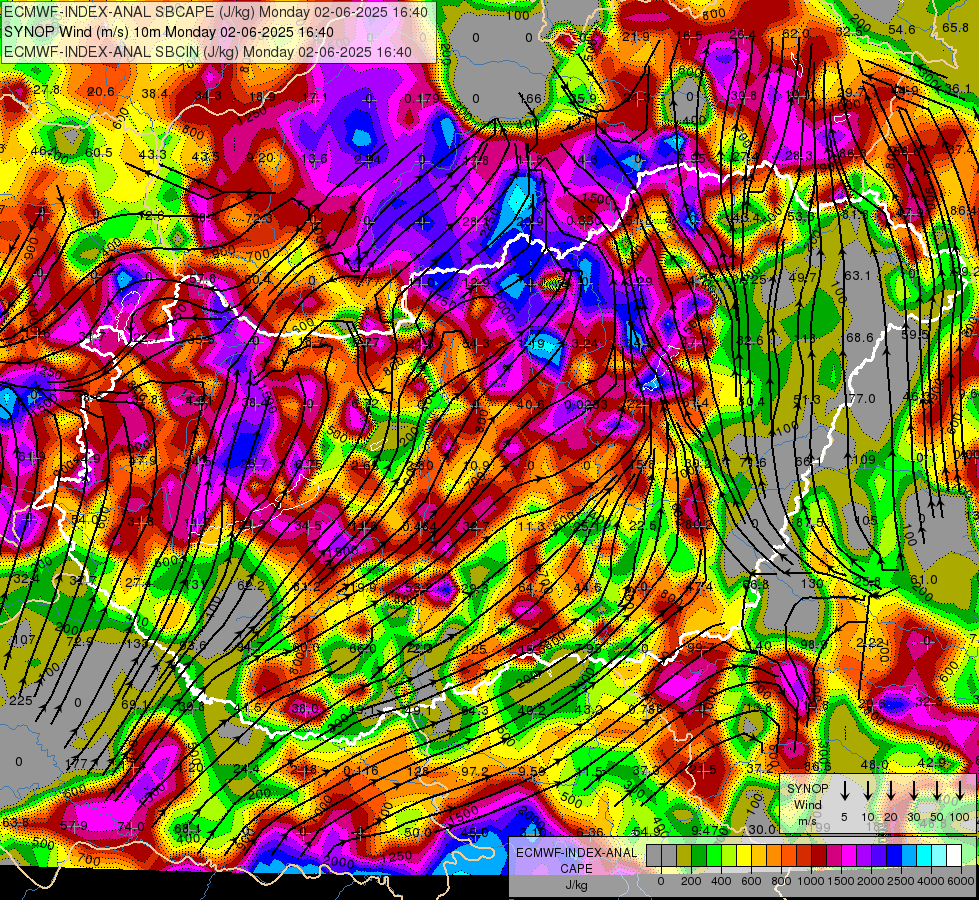The width and height of the screenshot is (979, 900).
Task: Click the map value 105
Action: tap(866, 521)
